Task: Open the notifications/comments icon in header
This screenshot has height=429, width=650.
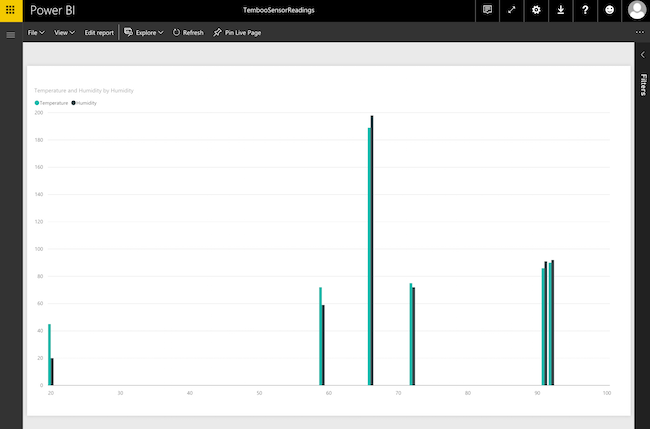Action: click(487, 10)
